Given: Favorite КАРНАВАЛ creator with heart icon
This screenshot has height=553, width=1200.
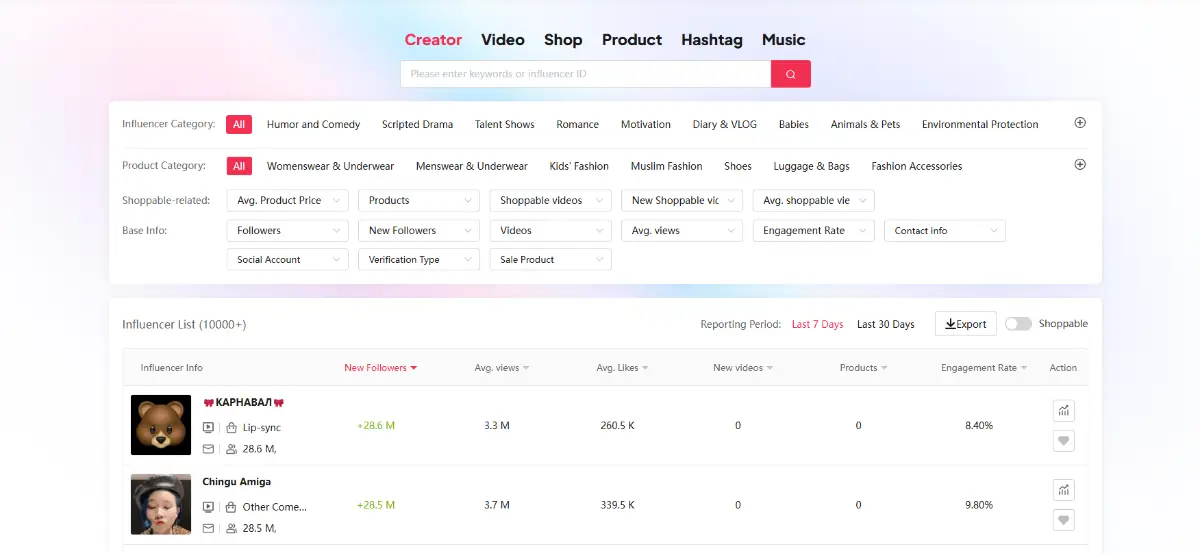Looking at the screenshot, I should (x=1063, y=440).
